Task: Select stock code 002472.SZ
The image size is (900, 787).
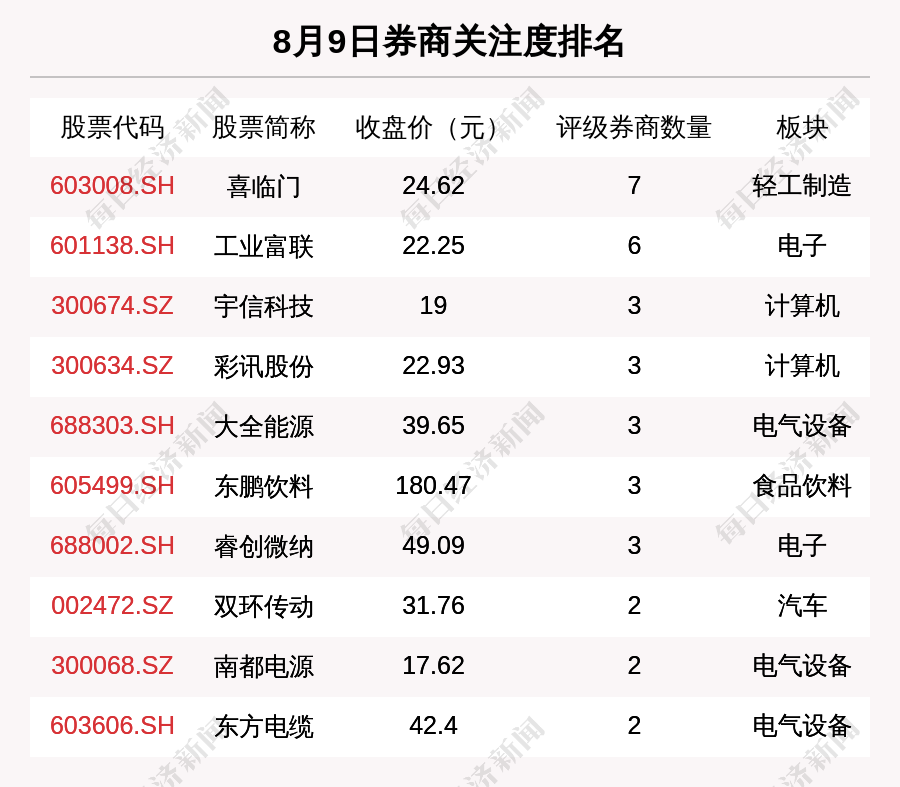Action: 112,606
